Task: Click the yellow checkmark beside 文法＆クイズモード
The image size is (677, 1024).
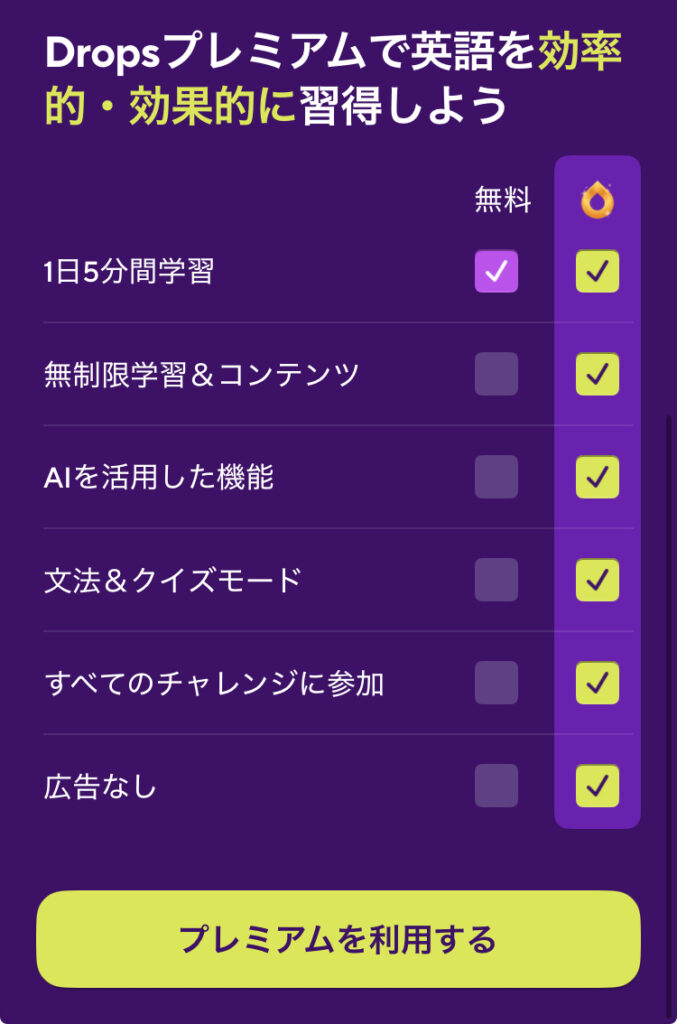Action: pos(596,580)
